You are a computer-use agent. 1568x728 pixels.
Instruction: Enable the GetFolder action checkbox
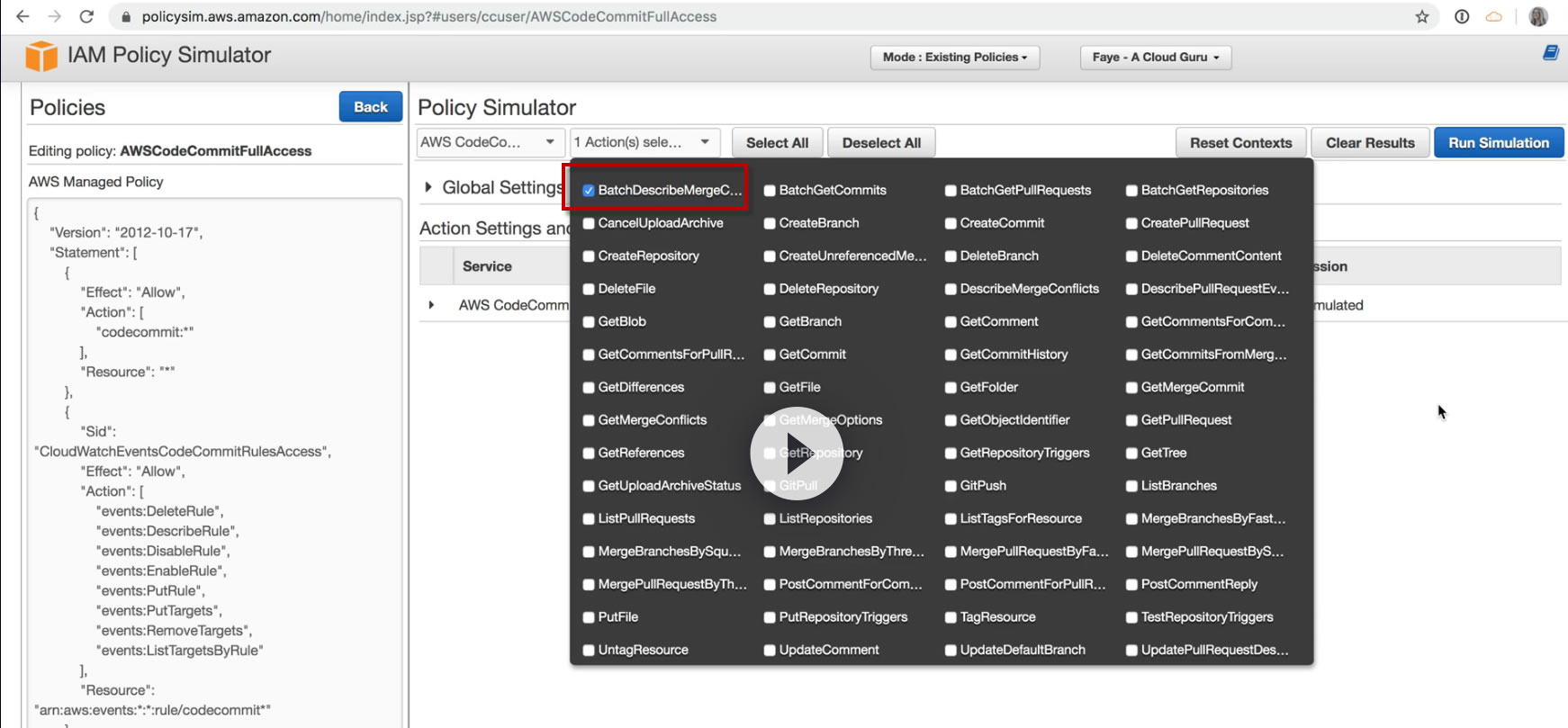[x=951, y=388]
